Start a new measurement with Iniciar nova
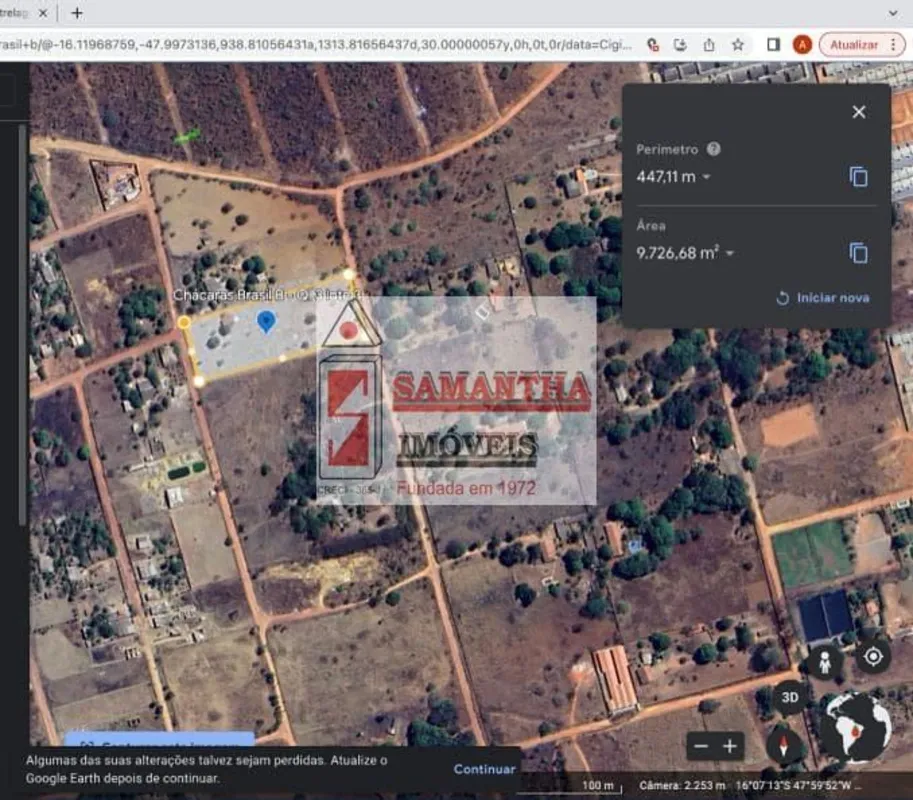Image resolution: width=913 pixels, height=800 pixels. click(x=823, y=298)
